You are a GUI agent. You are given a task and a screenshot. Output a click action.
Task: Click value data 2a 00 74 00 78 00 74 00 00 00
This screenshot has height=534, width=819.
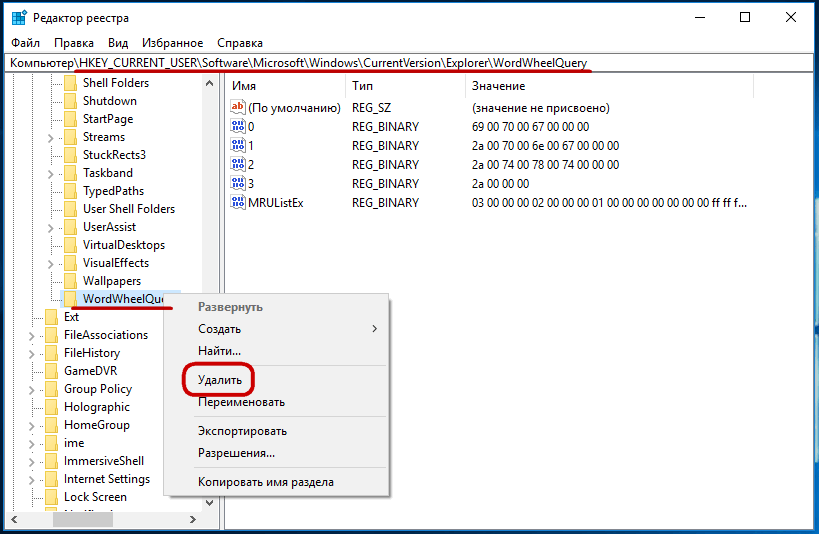(x=545, y=165)
